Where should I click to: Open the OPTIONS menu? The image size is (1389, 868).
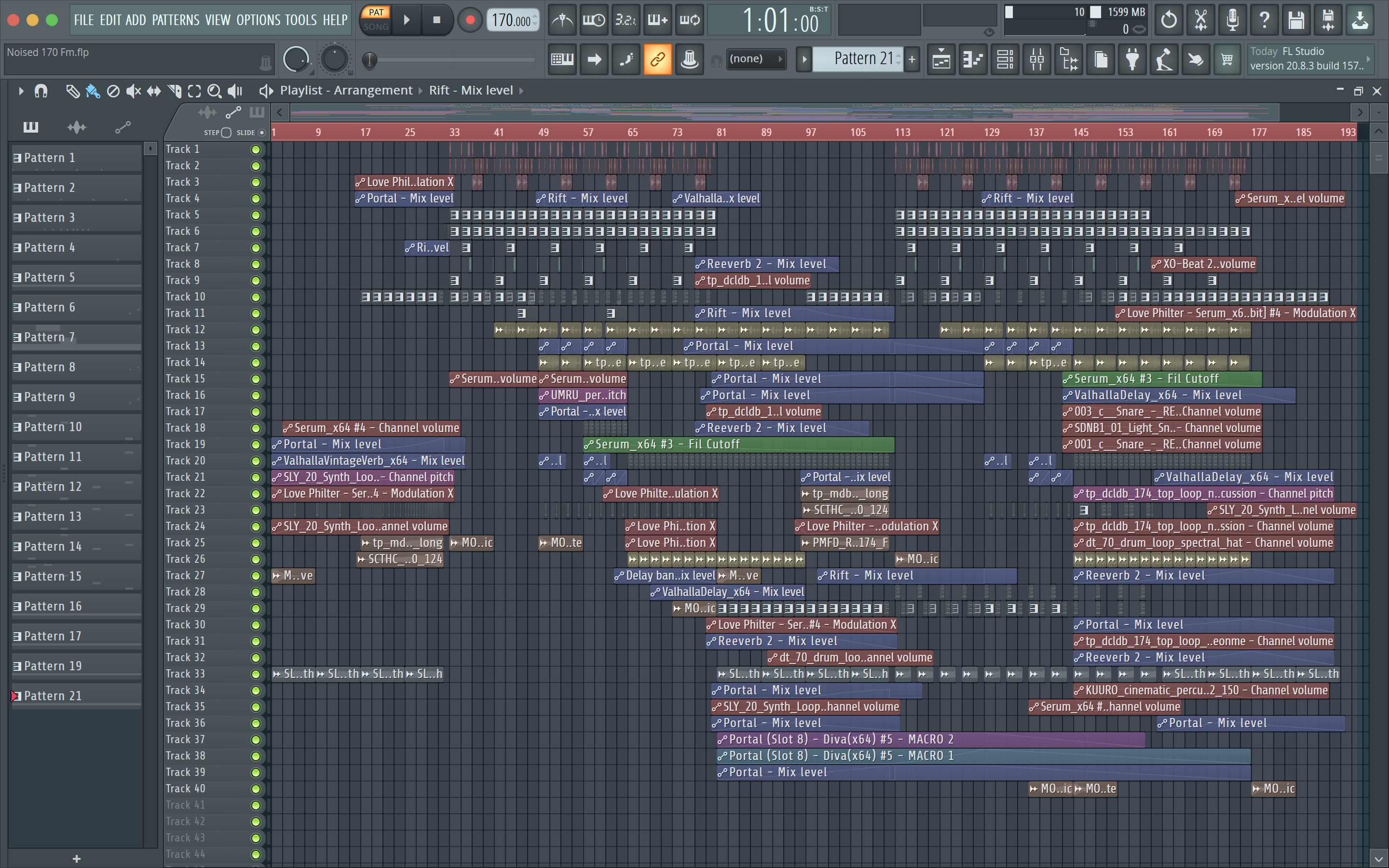coord(259,20)
